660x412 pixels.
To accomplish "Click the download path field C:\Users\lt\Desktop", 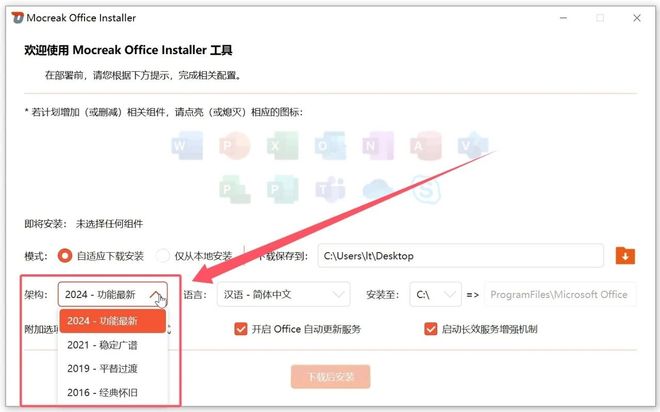I will pos(460,255).
